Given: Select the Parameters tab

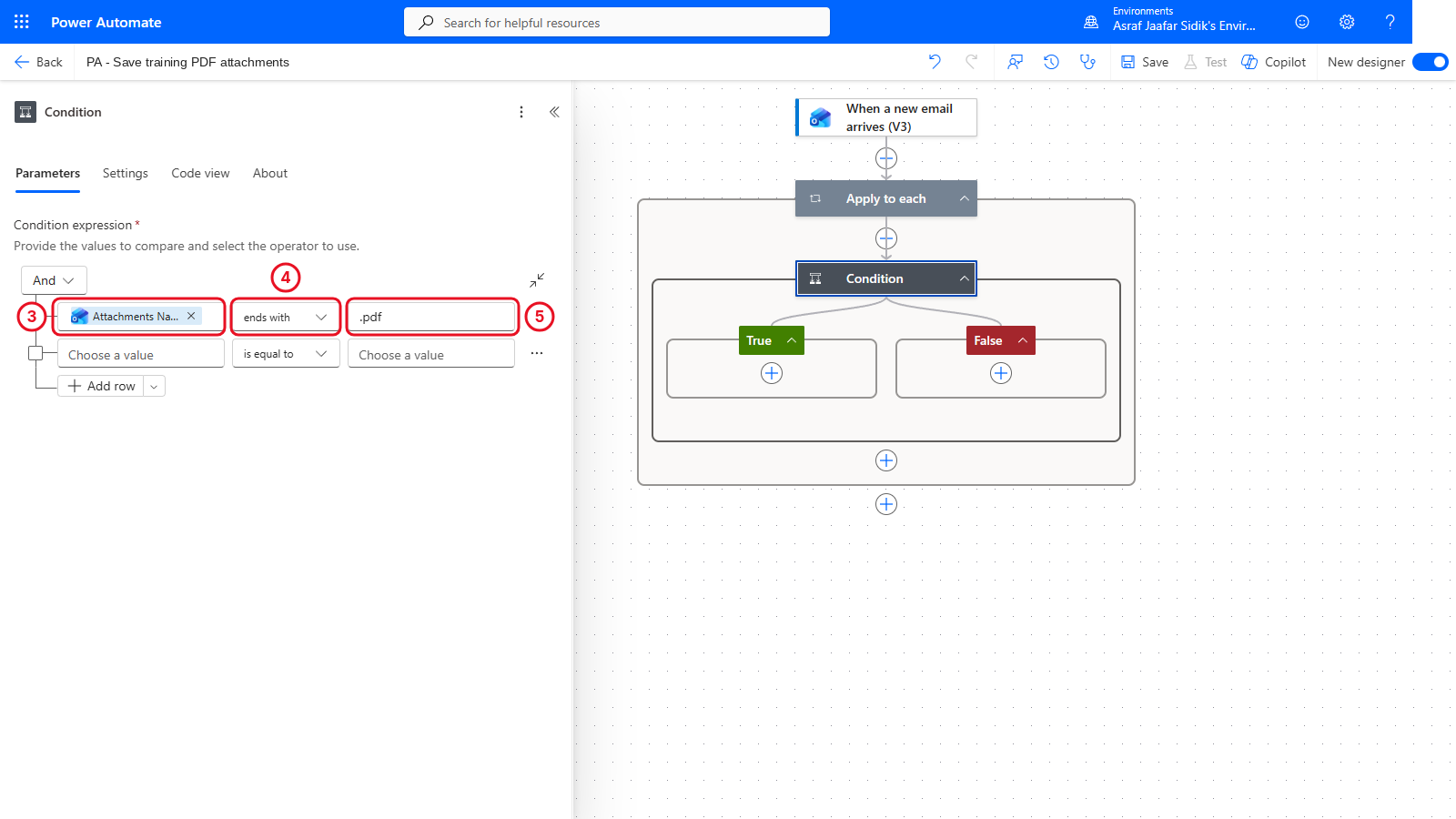Looking at the screenshot, I should [x=47, y=173].
